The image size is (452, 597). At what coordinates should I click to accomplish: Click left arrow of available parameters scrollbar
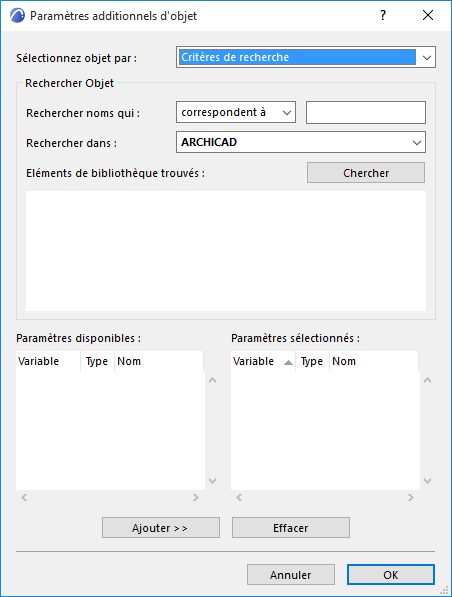(x=24, y=497)
